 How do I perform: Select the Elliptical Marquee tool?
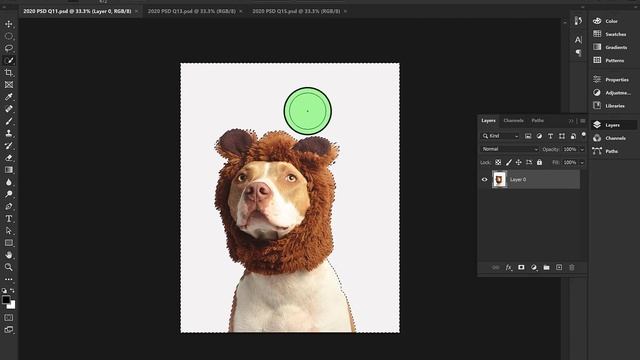[9, 36]
